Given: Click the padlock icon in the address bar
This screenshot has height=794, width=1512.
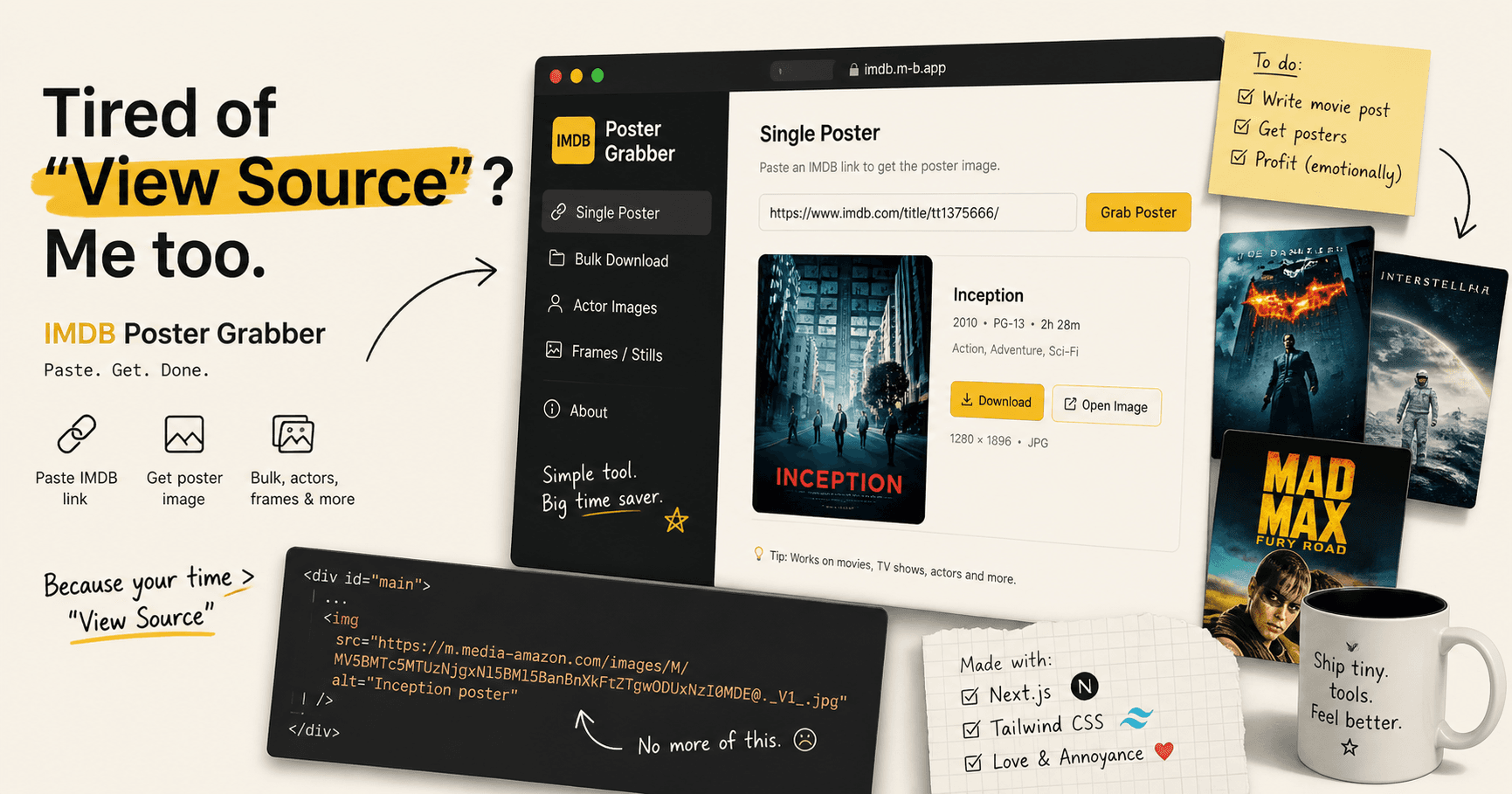Looking at the screenshot, I should (x=854, y=70).
